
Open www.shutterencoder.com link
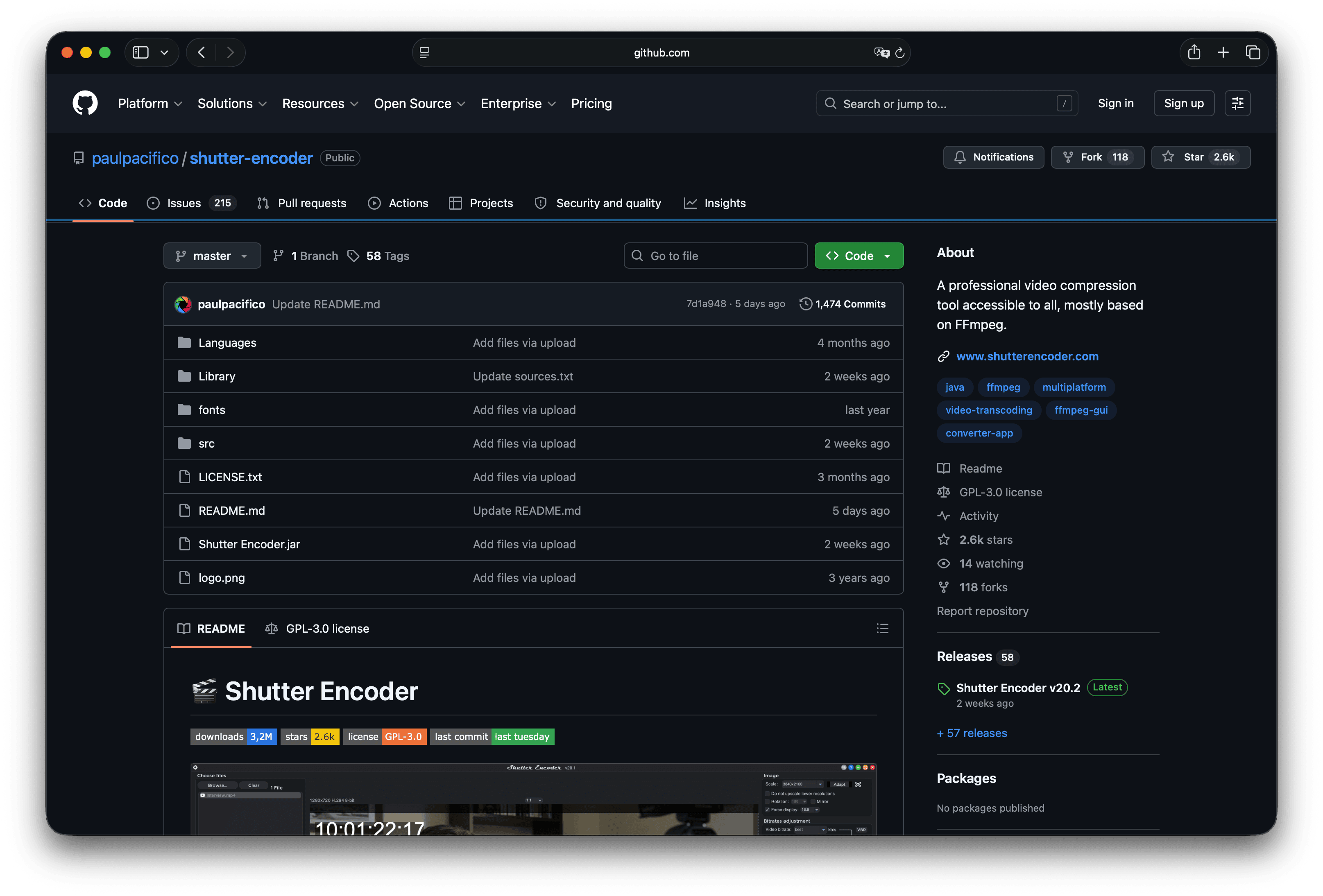1027,356
